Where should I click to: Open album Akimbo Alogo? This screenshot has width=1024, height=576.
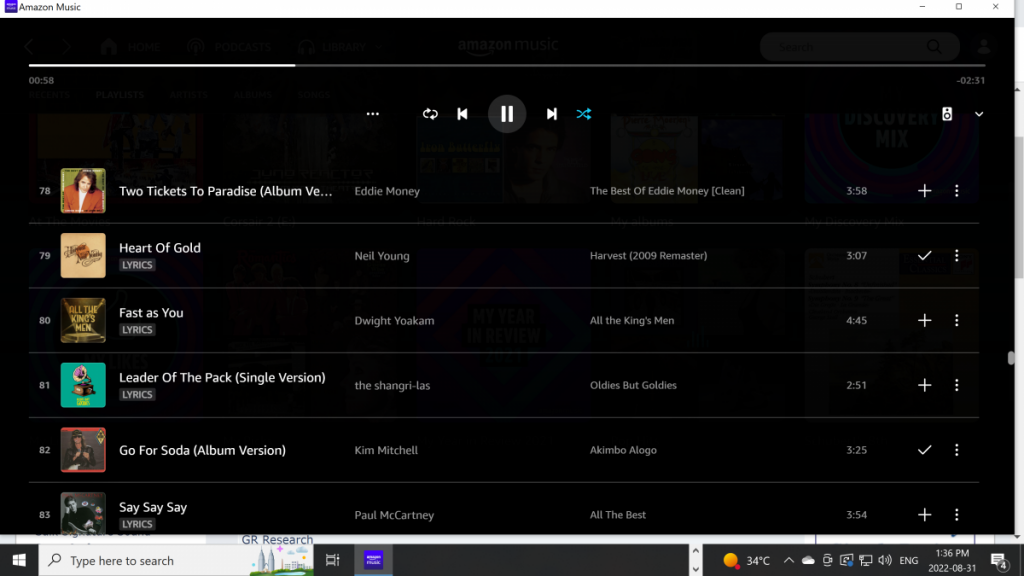(x=623, y=450)
